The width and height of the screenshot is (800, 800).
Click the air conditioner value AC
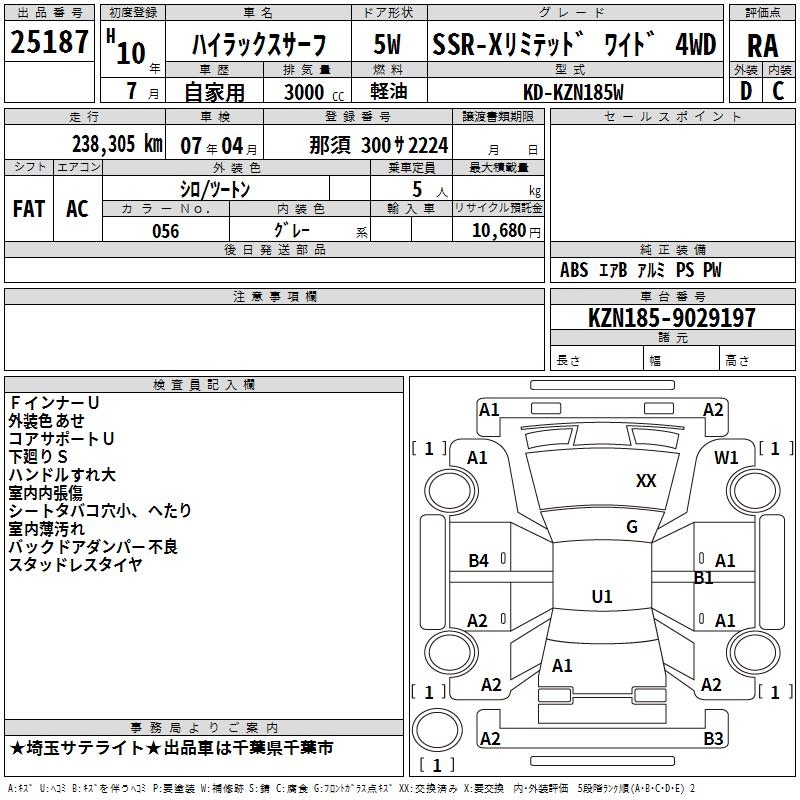tap(77, 209)
